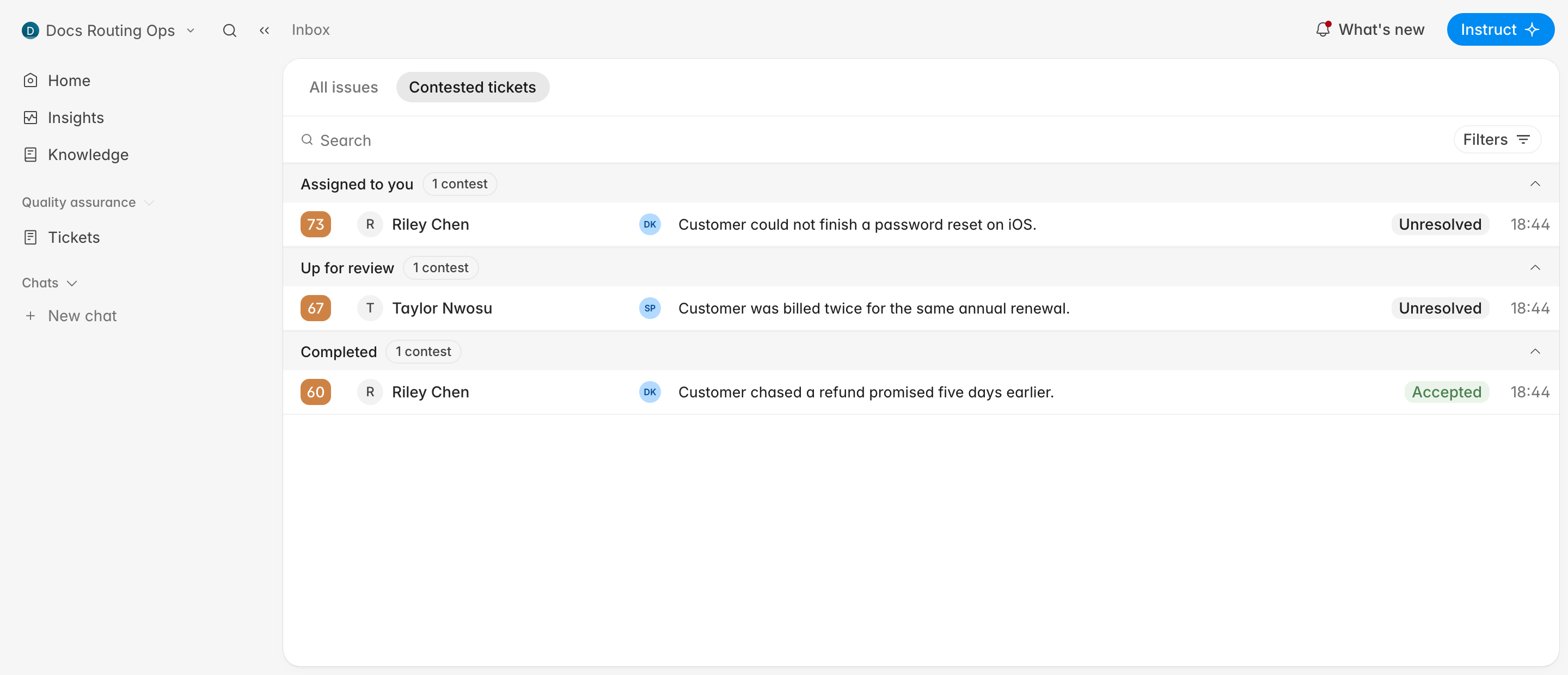Click the 1 contest badge for Up for review
Image resolution: width=1568 pixels, height=675 pixels.
point(440,268)
